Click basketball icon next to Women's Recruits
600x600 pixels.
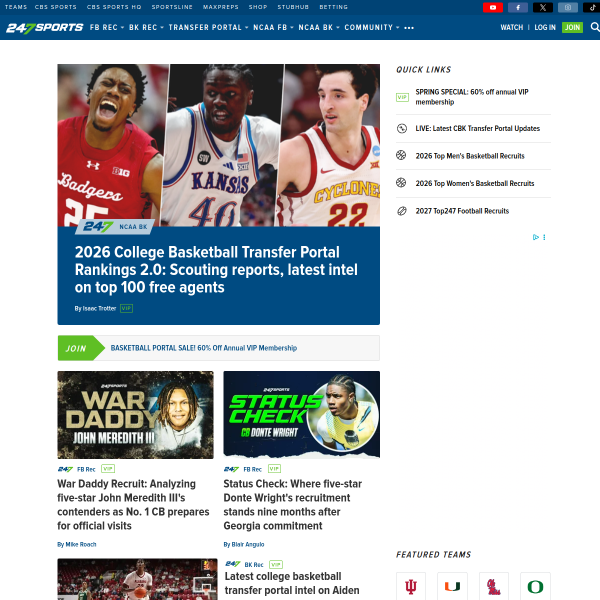401,183
